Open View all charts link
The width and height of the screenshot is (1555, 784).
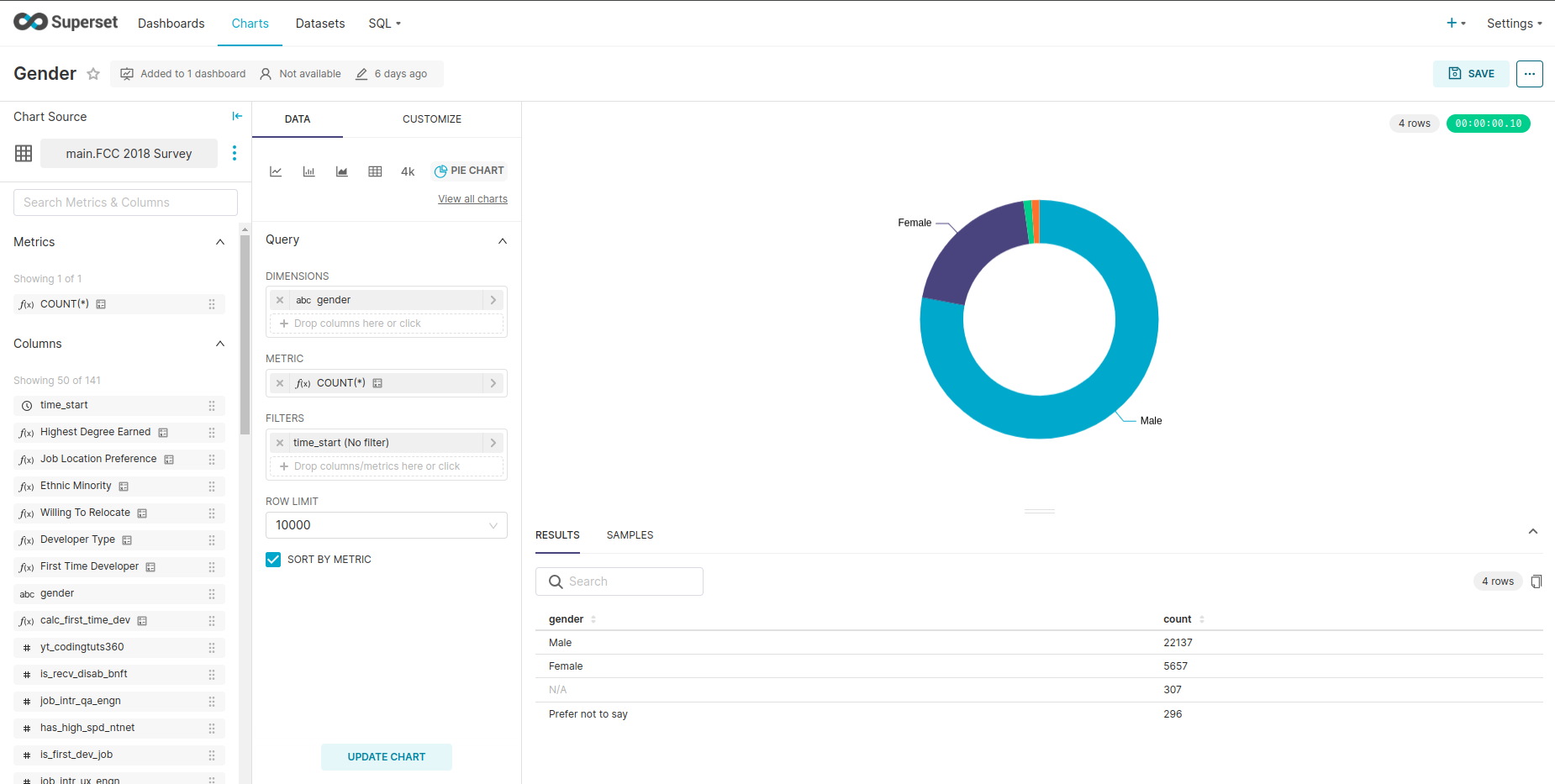[x=472, y=198]
